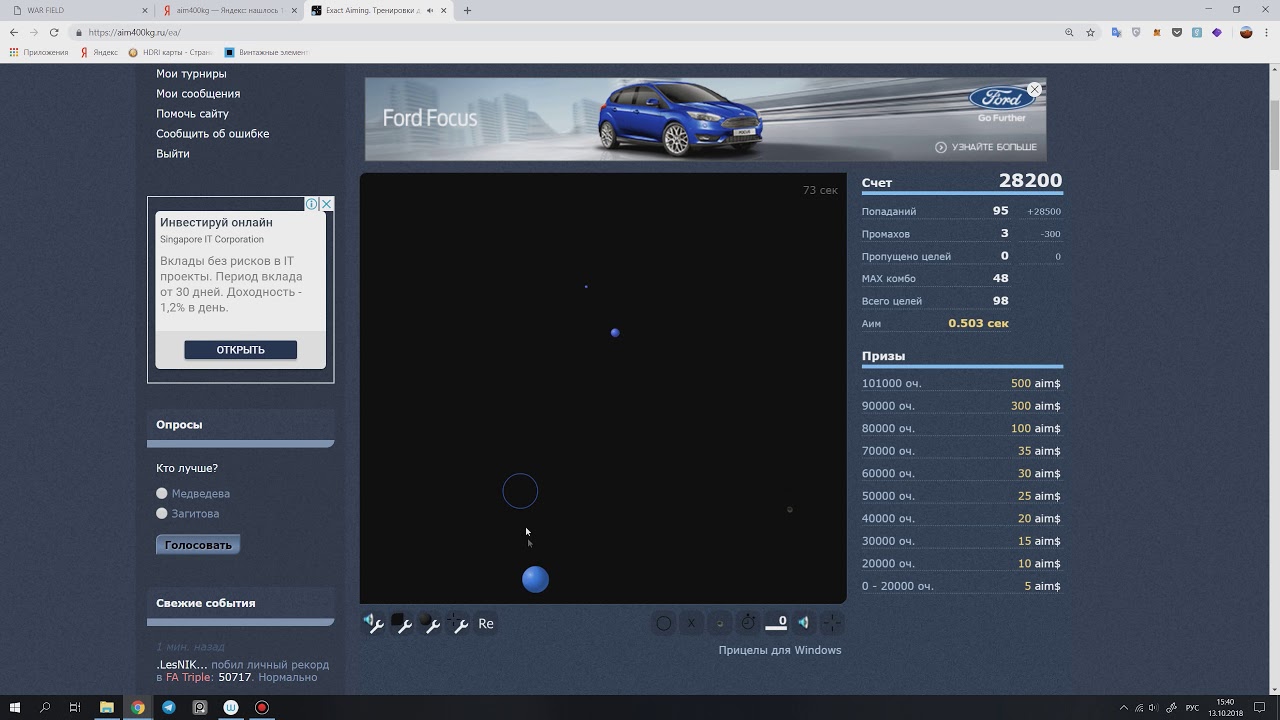Screen dimensions: 1280x720
Task: Open the background settings wrench icon
Action: click(x=402, y=623)
